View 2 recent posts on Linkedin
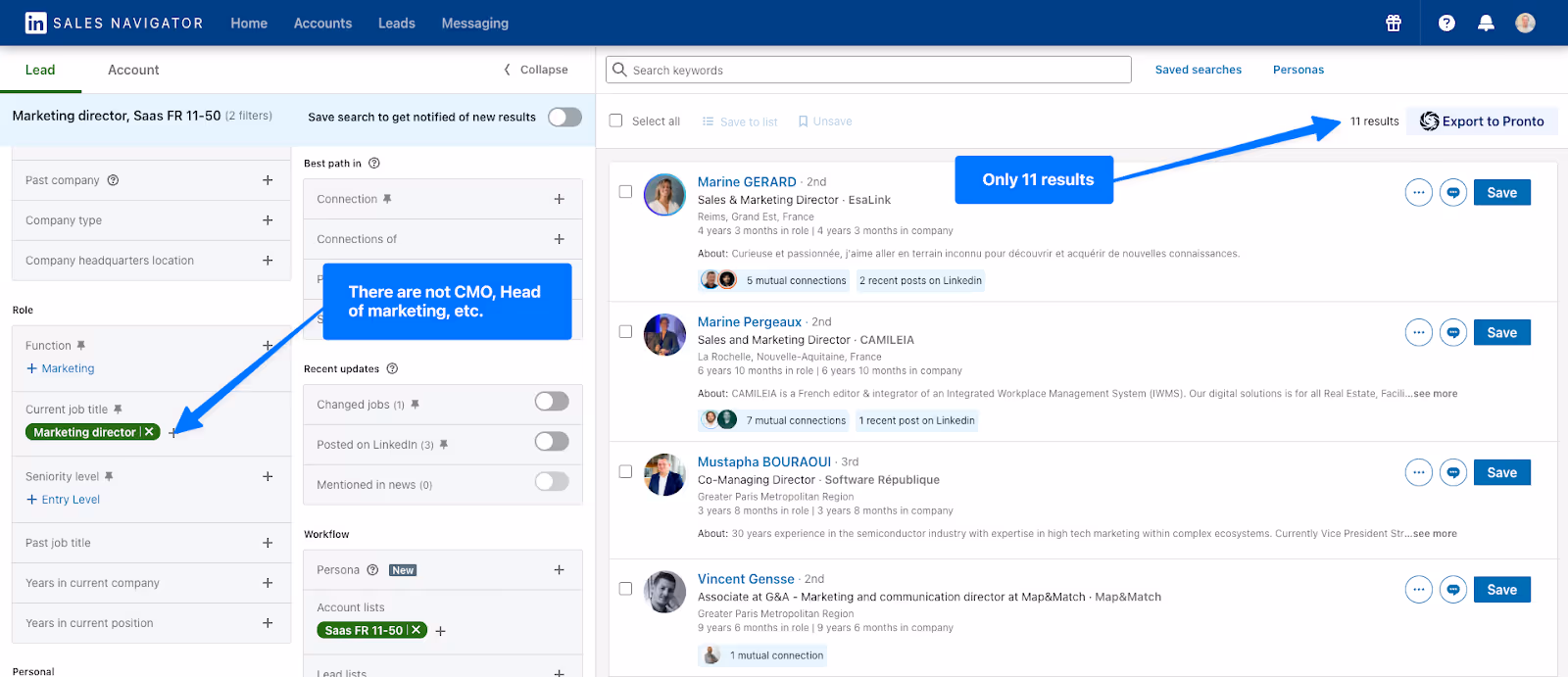This screenshot has width=1568, height=677. pyautogui.click(x=920, y=281)
